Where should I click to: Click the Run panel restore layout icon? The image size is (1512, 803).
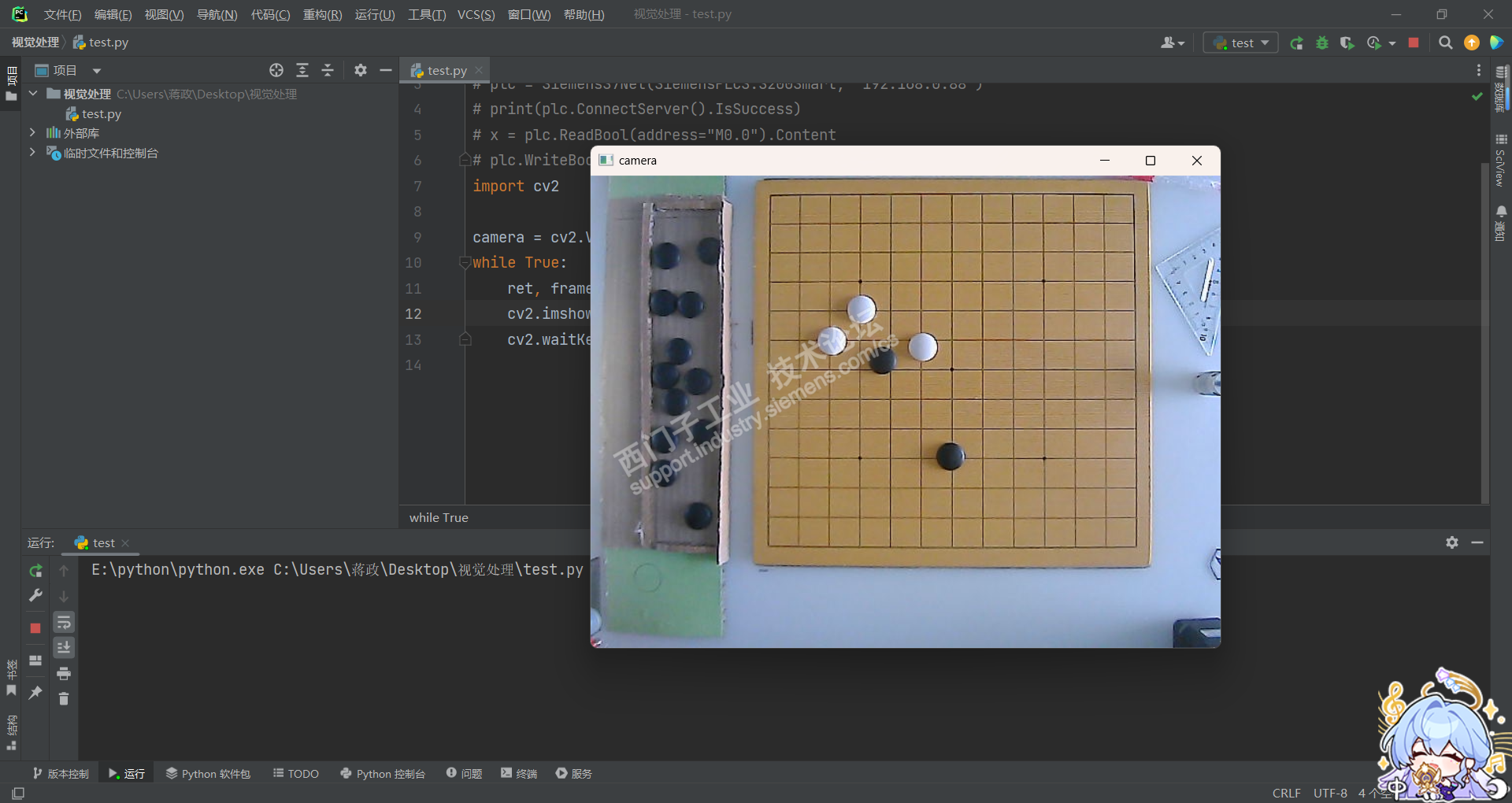click(x=35, y=661)
